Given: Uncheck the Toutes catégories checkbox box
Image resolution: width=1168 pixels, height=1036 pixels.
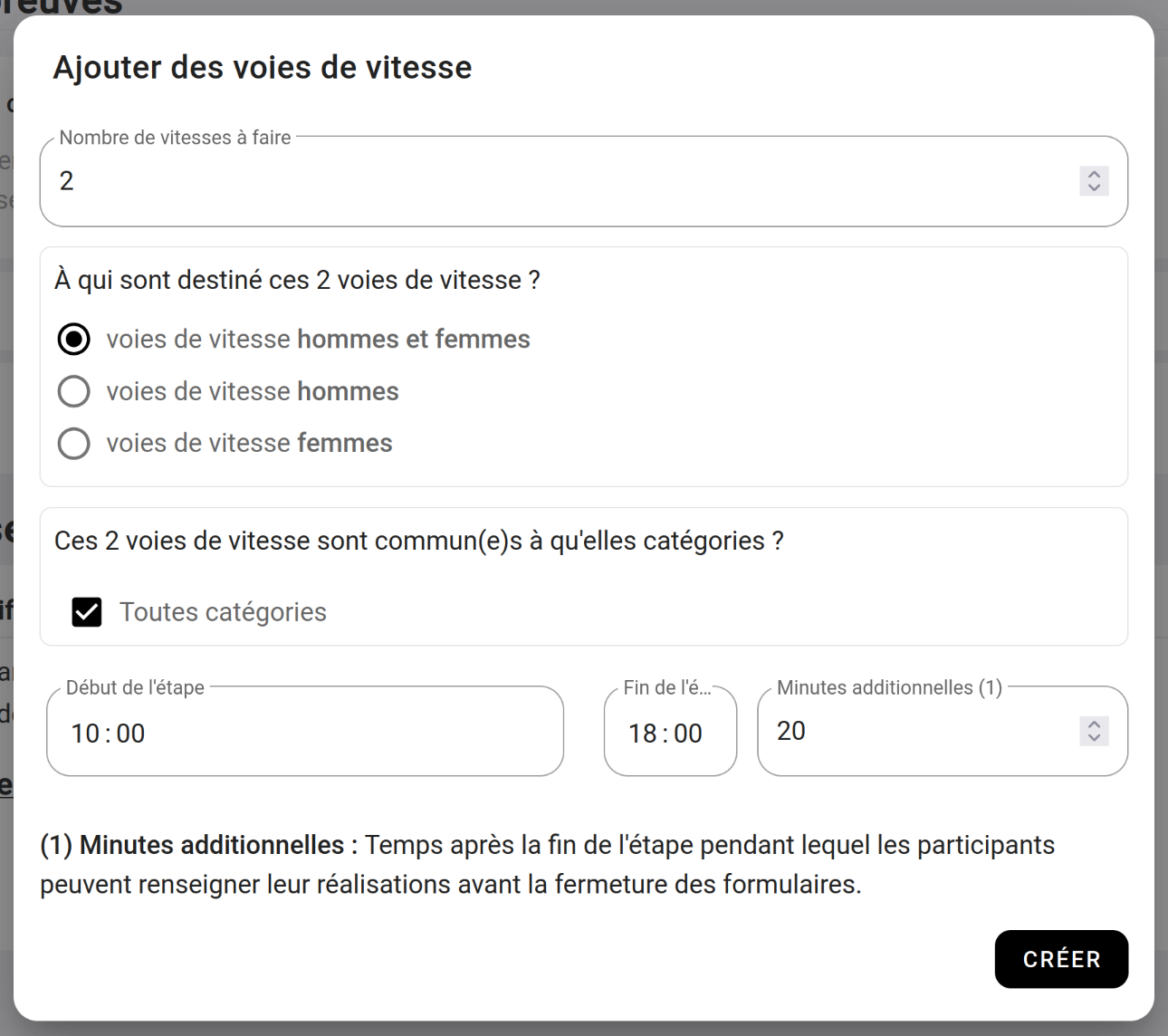Looking at the screenshot, I should [x=87, y=612].
